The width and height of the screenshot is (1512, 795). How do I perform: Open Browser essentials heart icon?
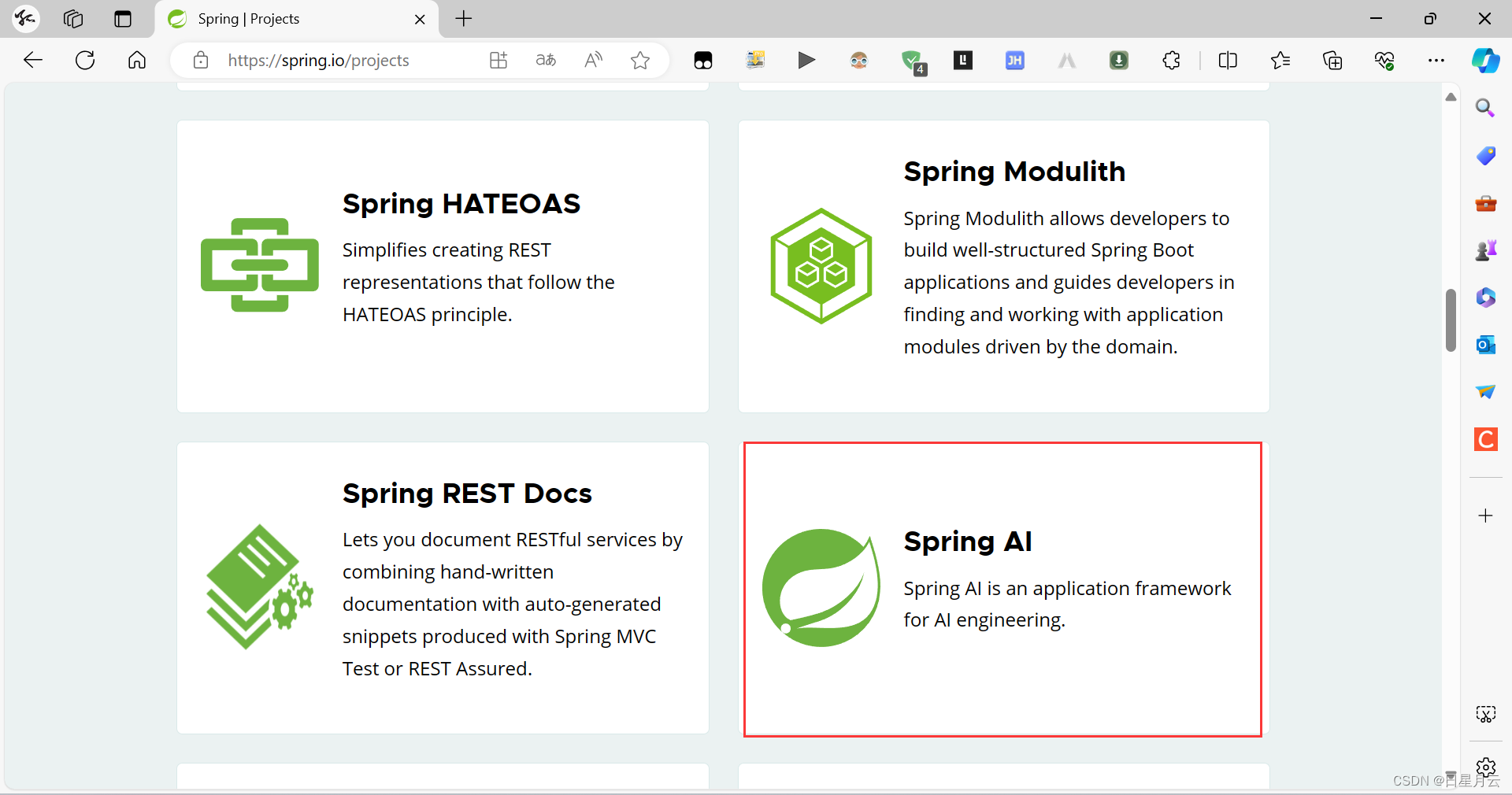coord(1384,60)
